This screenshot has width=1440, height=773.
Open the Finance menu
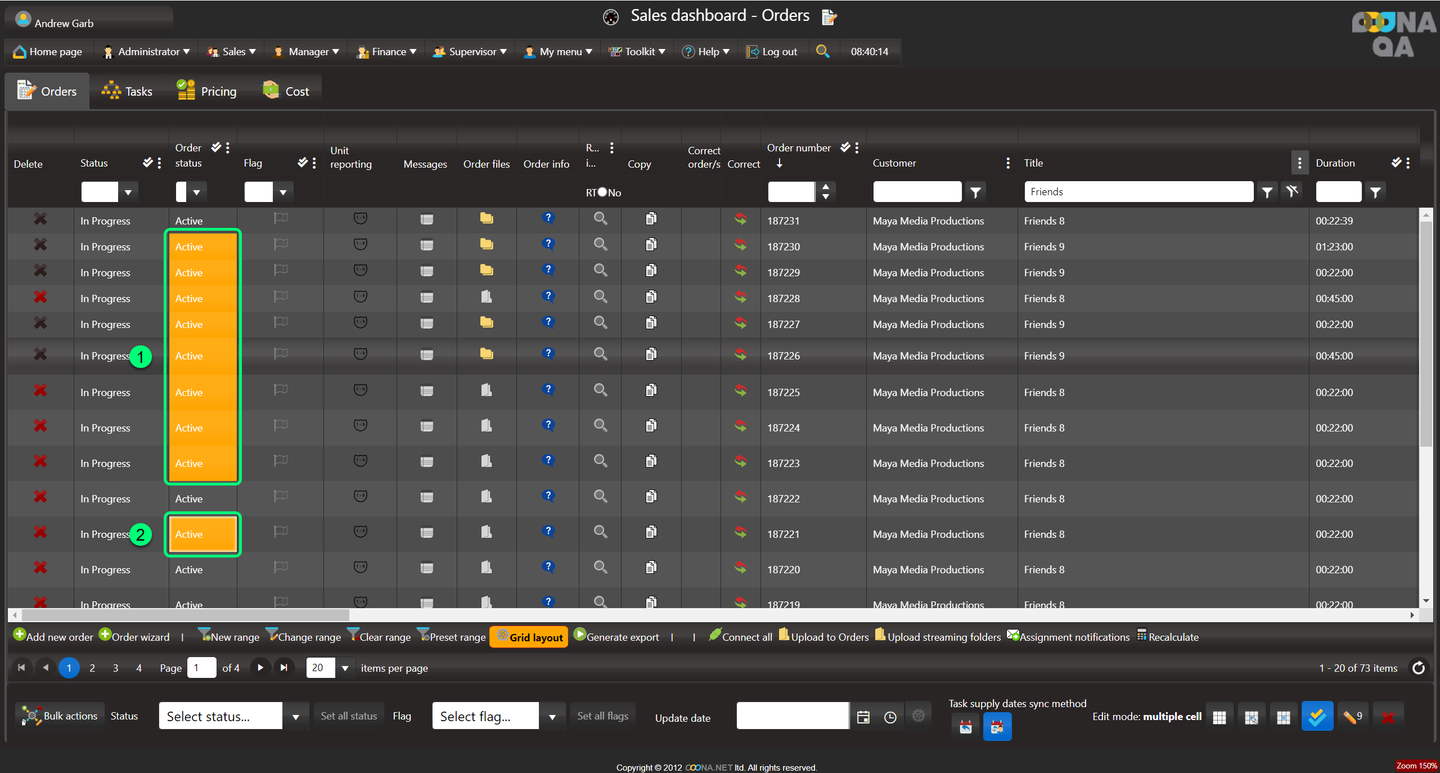[x=387, y=52]
